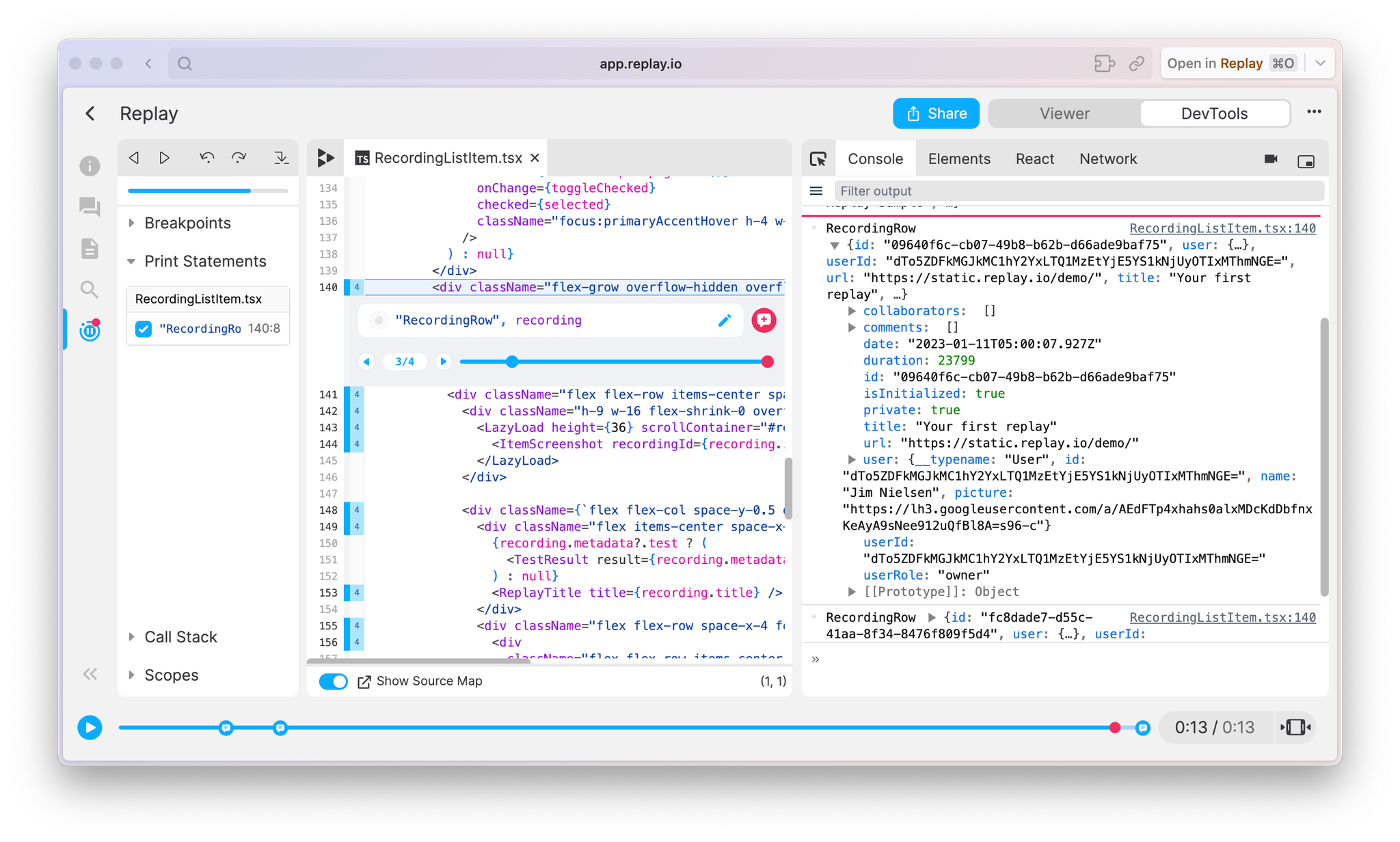1400x842 pixels.
Task: Toggle the Show Source Map switch
Action: (x=333, y=681)
